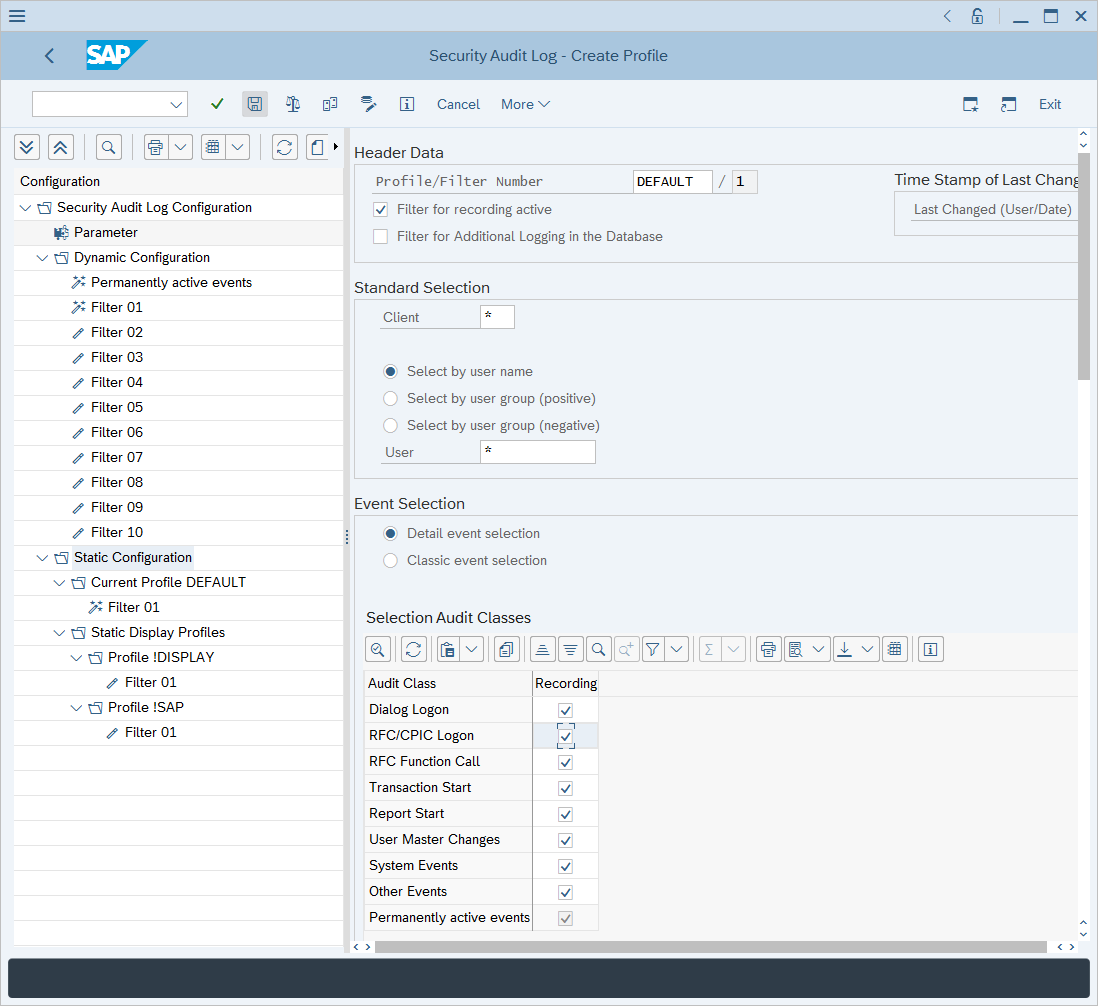Select Classic event selection radio button
Image resolution: width=1098 pixels, height=1006 pixels.
pyautogui.click(x=390, y=561)
